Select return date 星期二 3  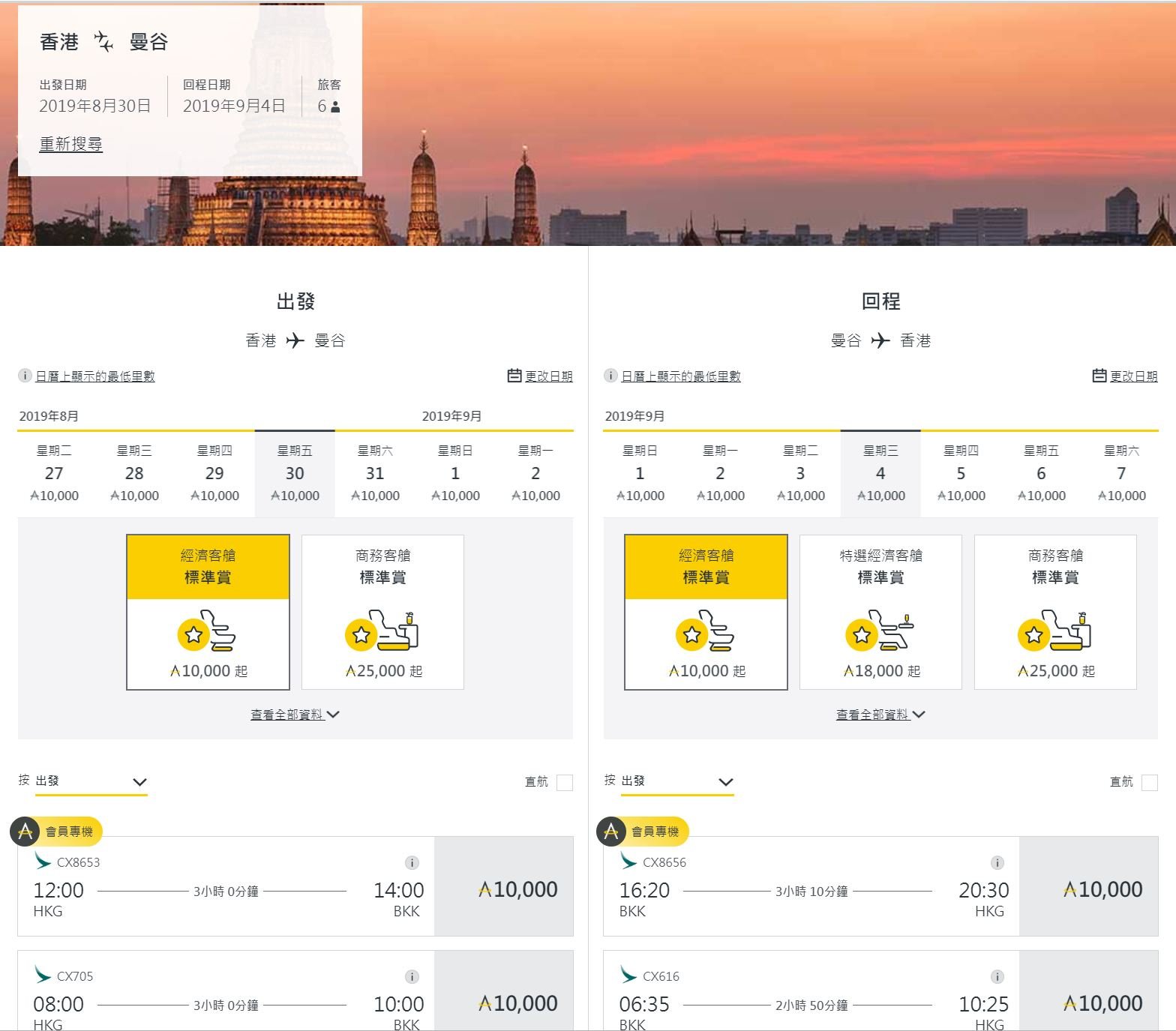800,474
